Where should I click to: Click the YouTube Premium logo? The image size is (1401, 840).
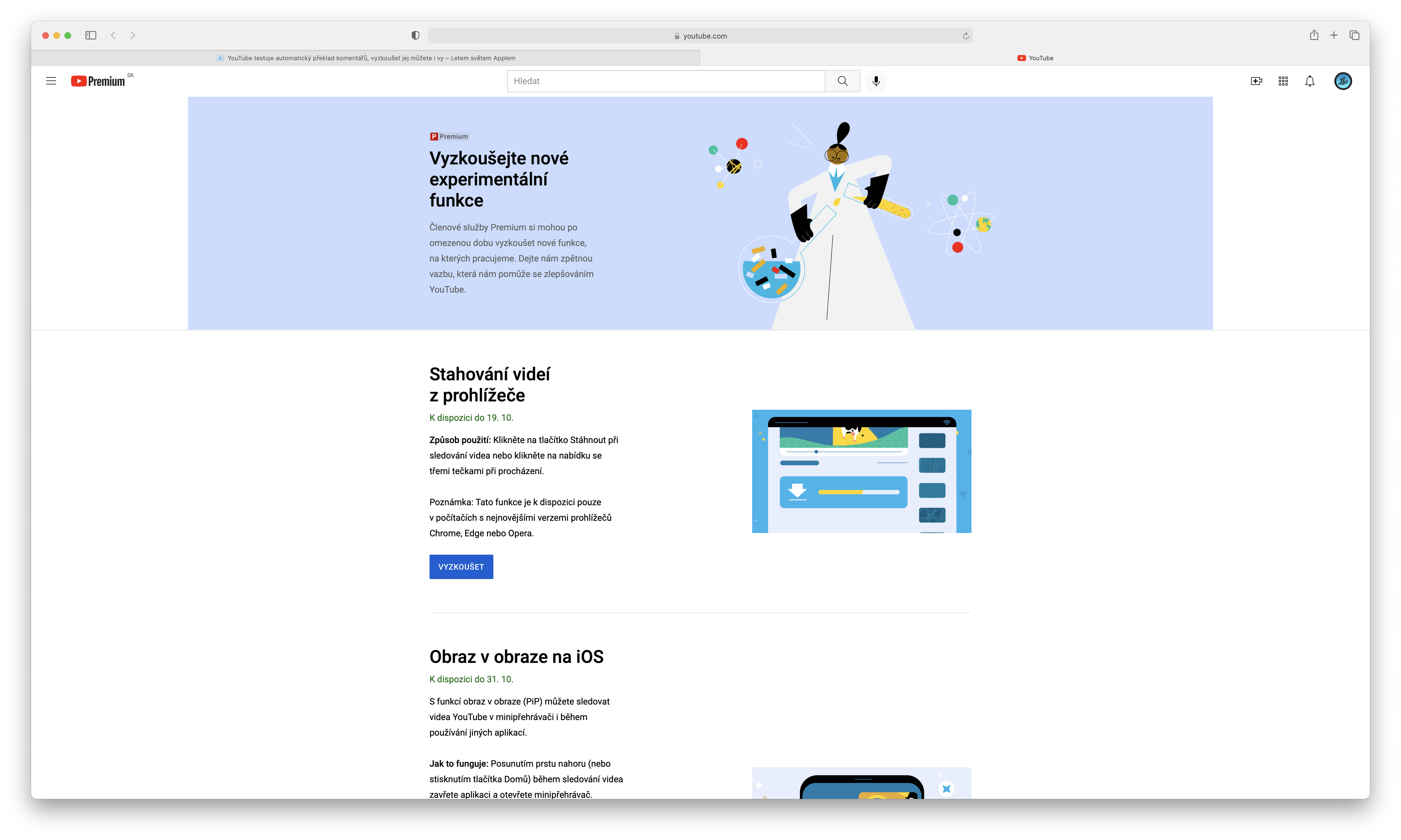98,81
